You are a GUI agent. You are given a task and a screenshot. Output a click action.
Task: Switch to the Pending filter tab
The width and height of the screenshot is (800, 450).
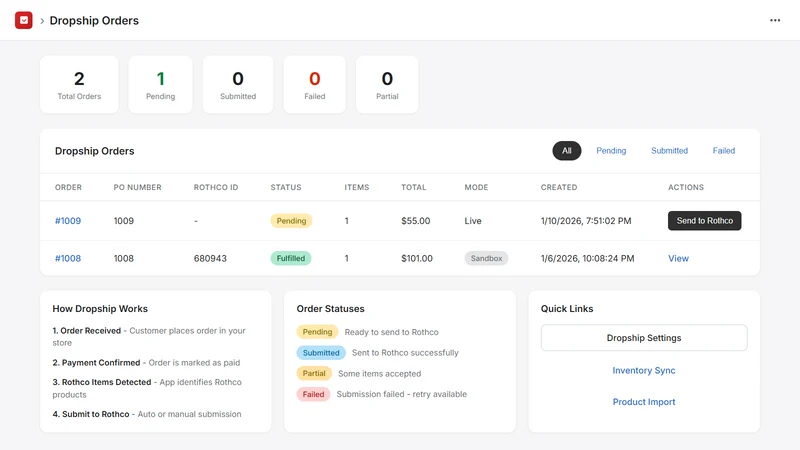611,151
